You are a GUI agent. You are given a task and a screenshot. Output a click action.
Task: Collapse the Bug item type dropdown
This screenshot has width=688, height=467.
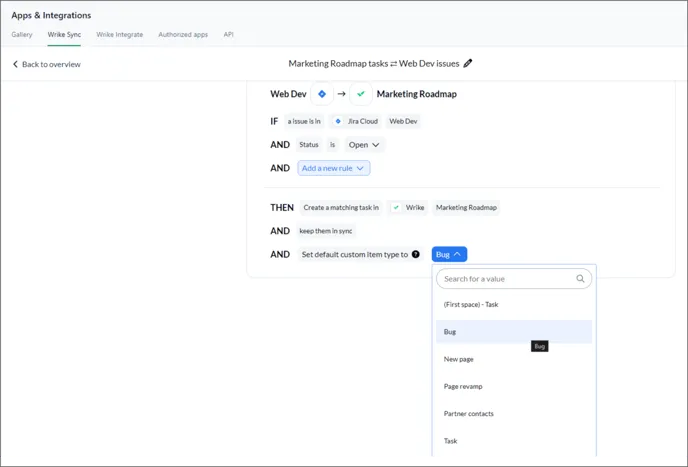point(449,254)
